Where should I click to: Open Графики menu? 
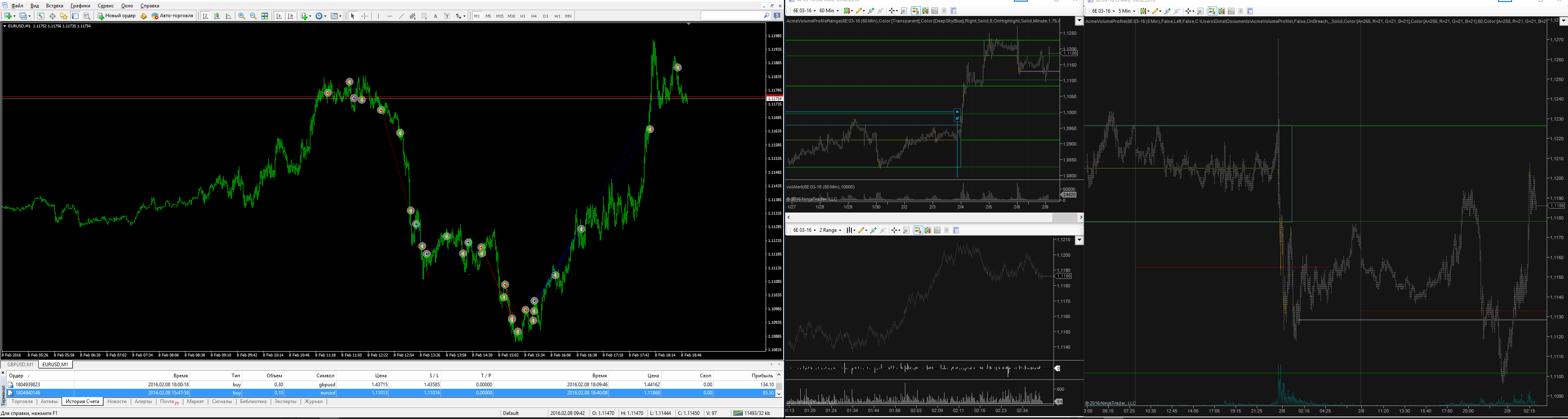80,5
